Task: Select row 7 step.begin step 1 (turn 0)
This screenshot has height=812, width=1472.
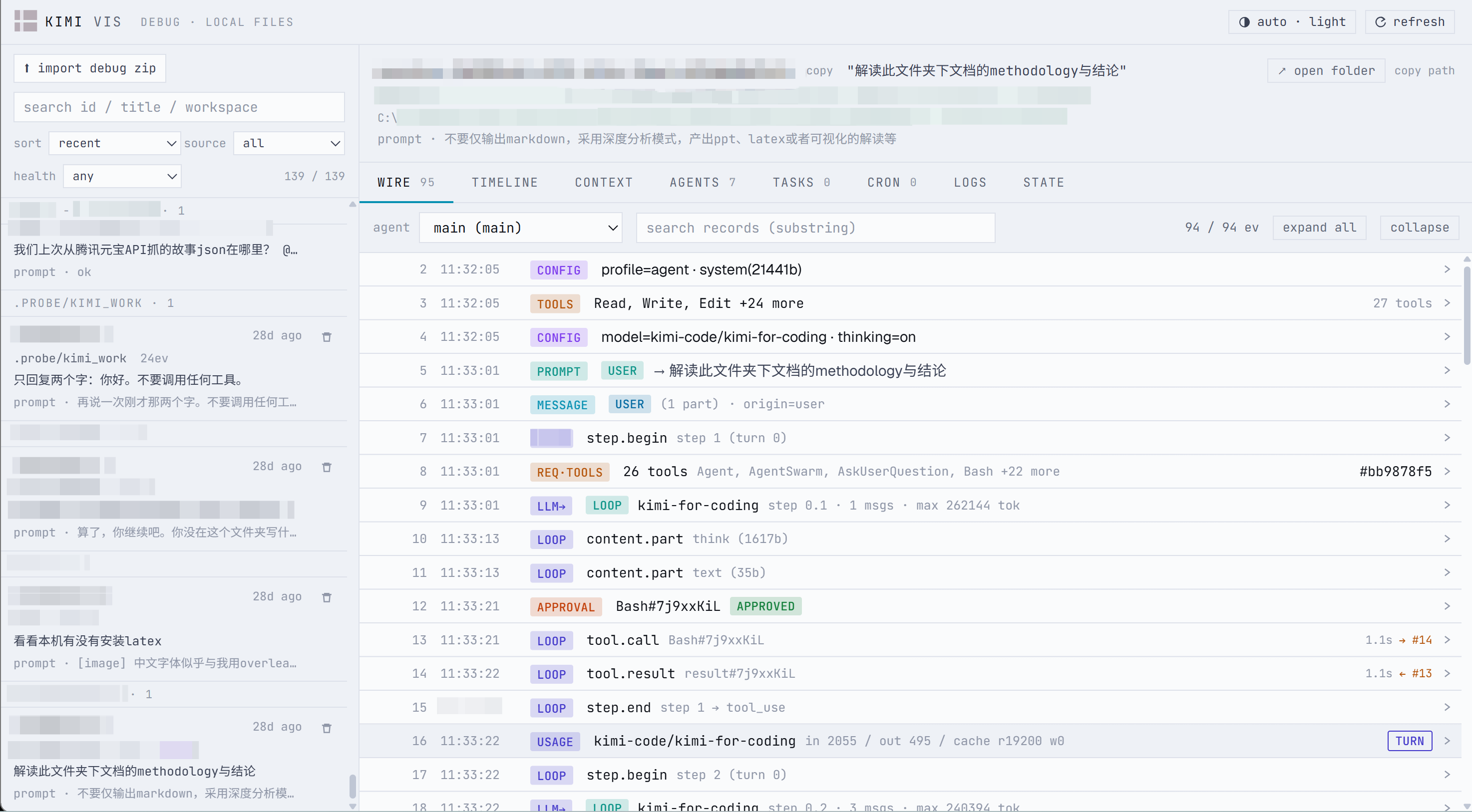Action: pyautogui.click(x=911, y=437)
